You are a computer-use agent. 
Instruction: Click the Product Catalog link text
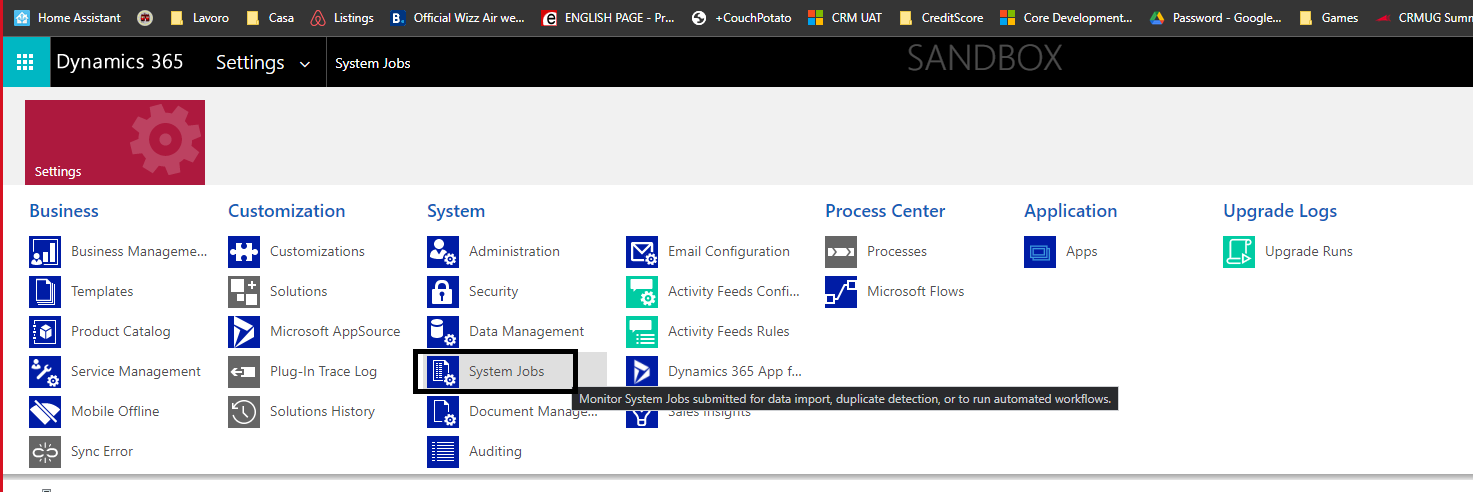121,332
